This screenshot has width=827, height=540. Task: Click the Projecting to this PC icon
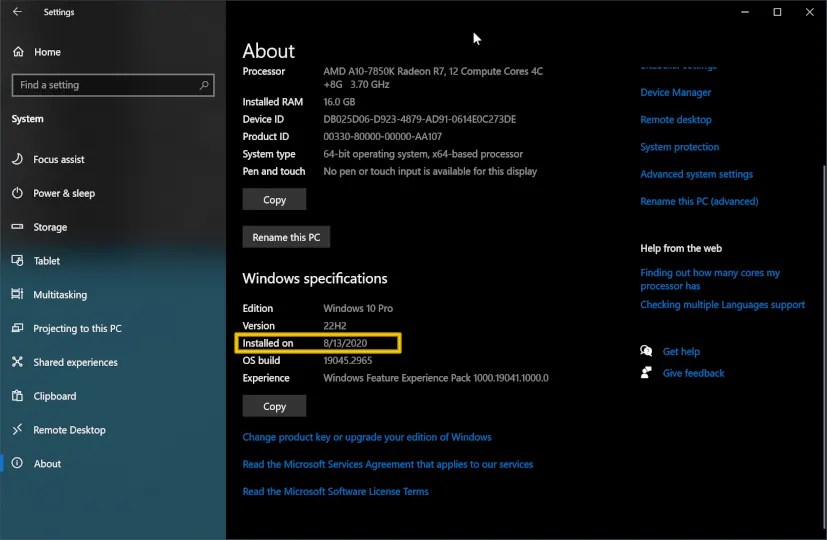(x=17, y=328)
